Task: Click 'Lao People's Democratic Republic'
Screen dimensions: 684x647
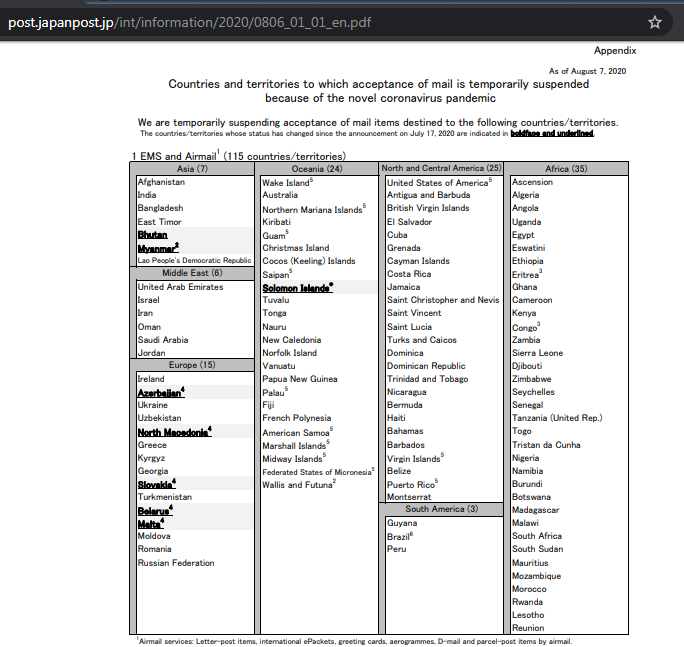Action: pos(194,260)
